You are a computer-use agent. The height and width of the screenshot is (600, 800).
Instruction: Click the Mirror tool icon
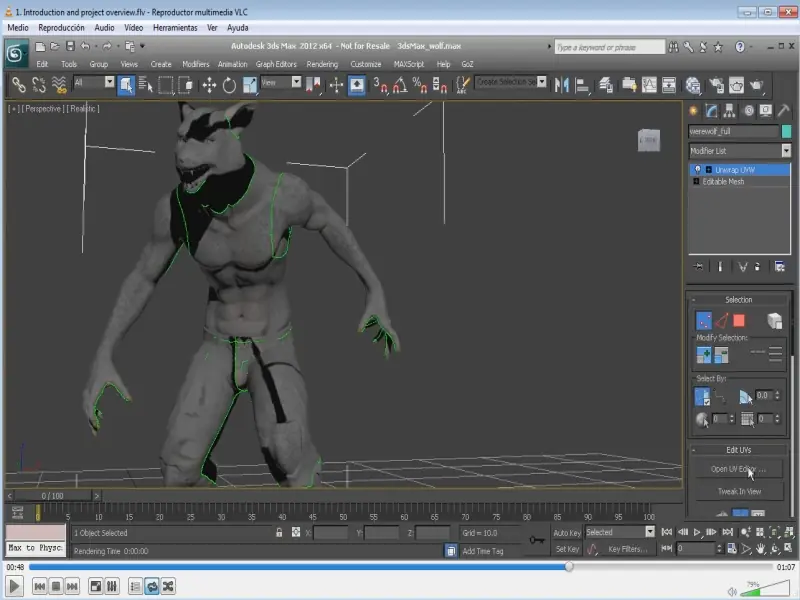[x=562, y=85]
